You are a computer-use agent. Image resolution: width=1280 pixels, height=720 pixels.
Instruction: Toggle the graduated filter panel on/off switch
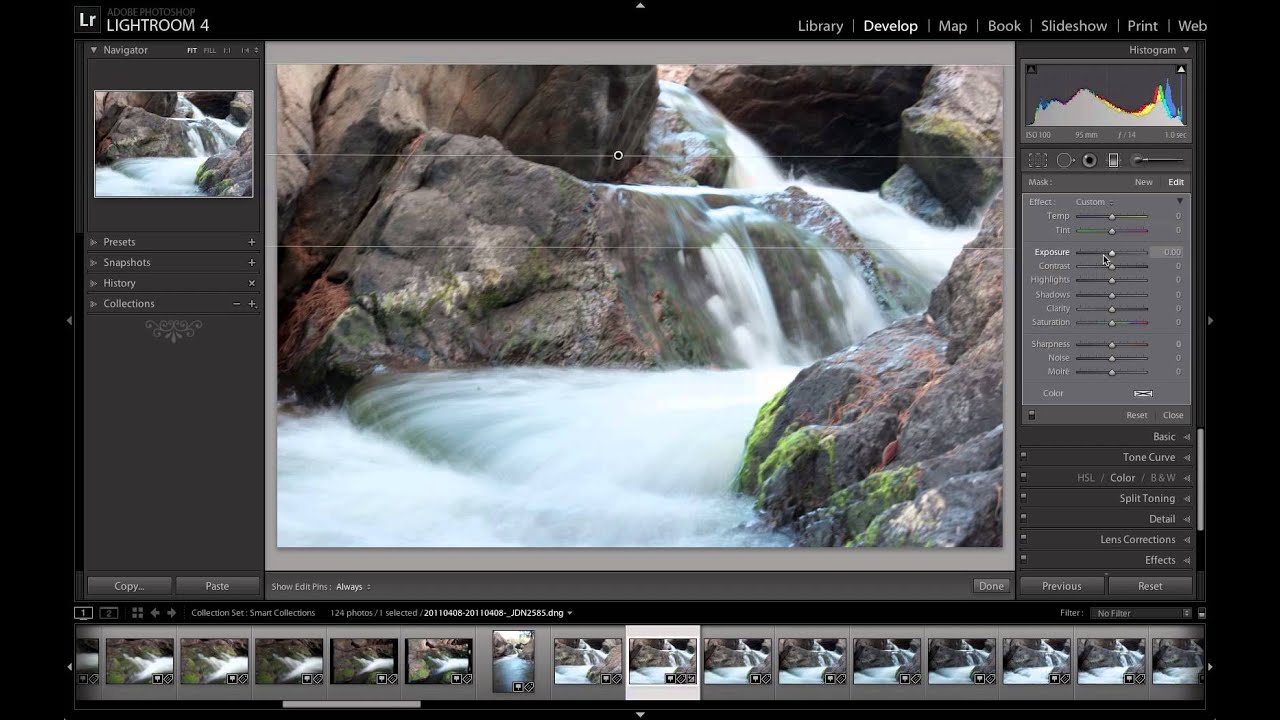(x=1032, y=415)
